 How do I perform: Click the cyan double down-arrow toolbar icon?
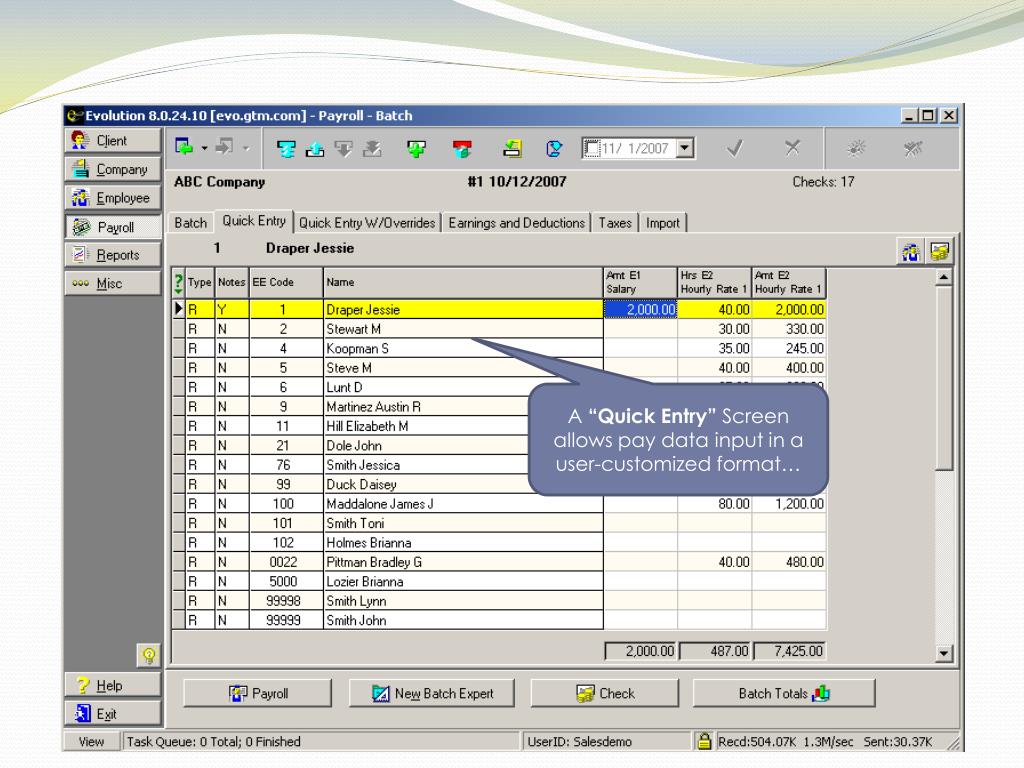click(x=286, y=149)
